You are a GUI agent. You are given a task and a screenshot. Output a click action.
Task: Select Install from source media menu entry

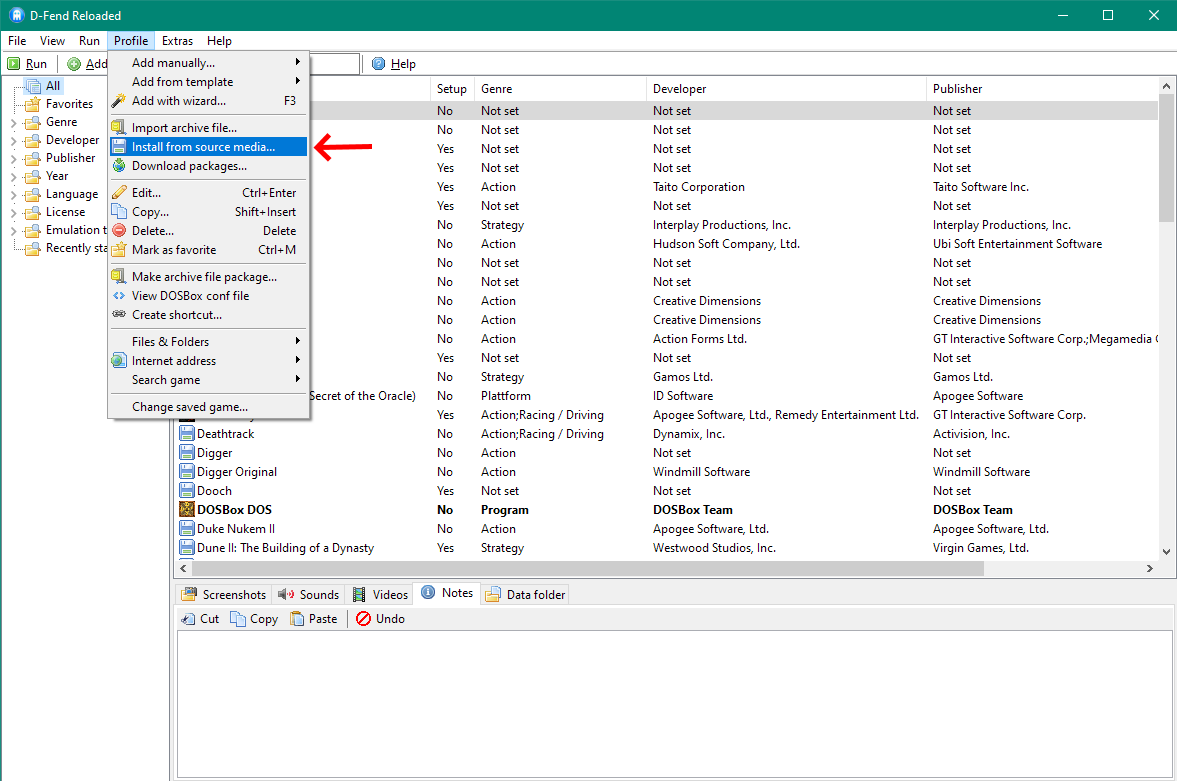click(x=203, y=147)
